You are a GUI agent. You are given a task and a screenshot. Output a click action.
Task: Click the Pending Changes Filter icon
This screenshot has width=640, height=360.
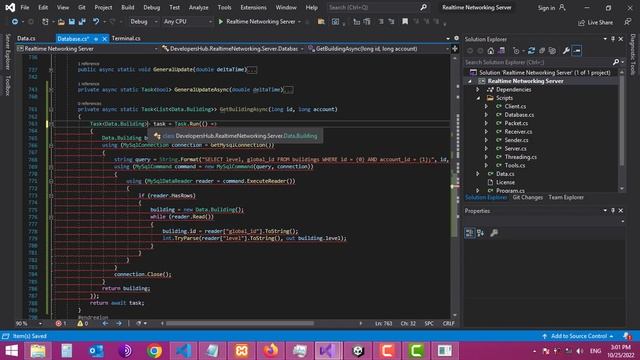[516, 51]
